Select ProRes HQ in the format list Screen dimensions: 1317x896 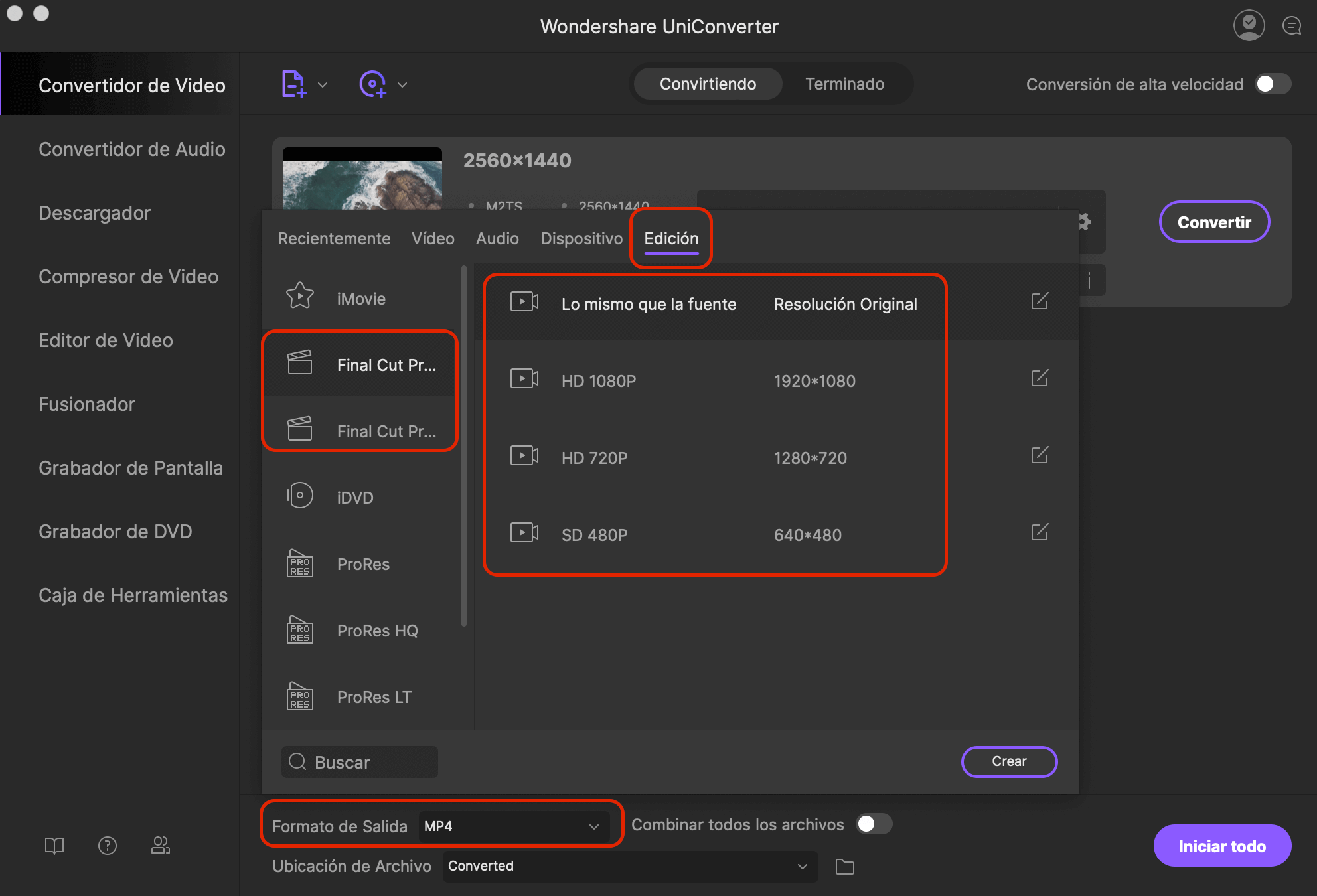click(377, 631)
